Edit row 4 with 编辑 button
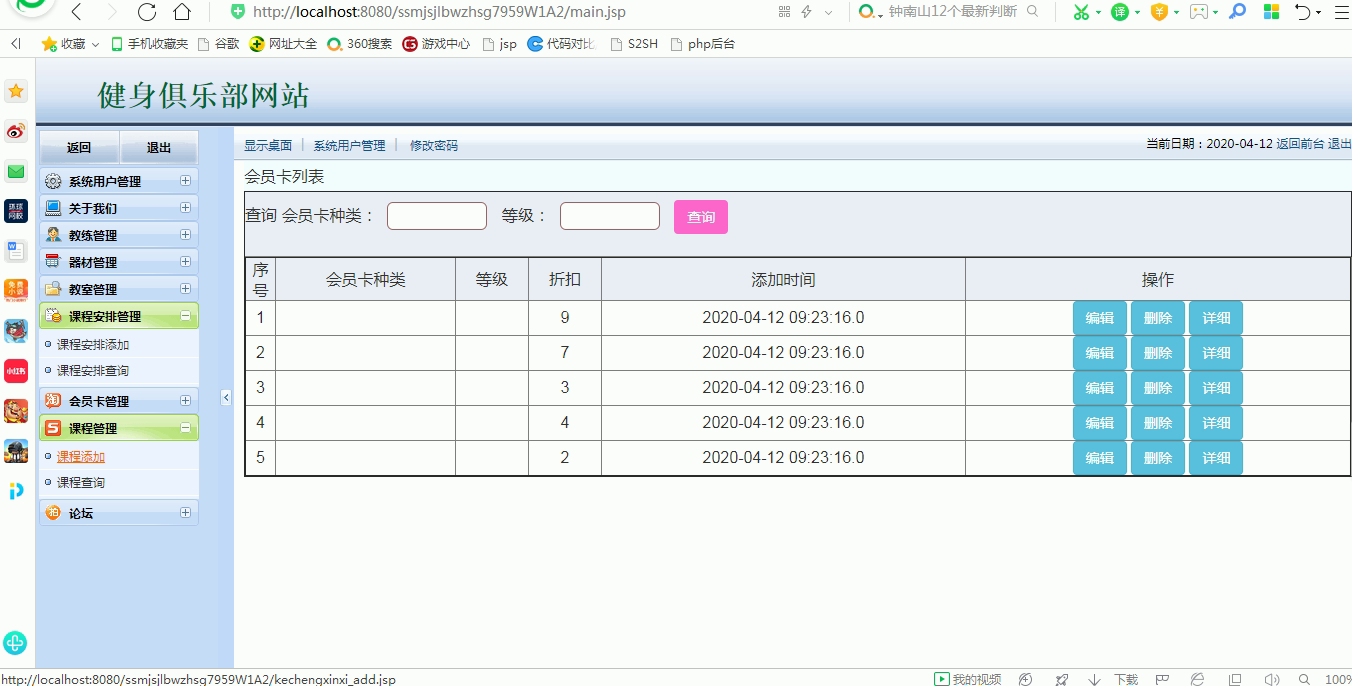 point(1100,423)
